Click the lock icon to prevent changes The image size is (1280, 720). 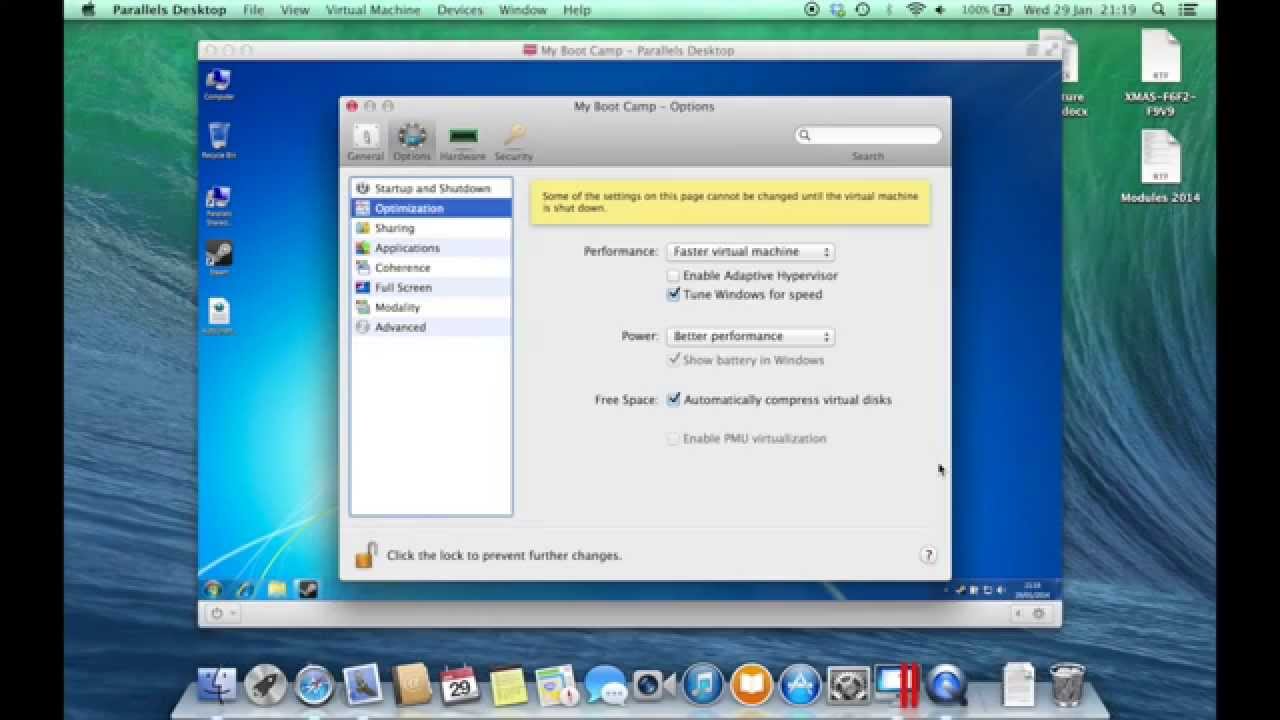366,555
